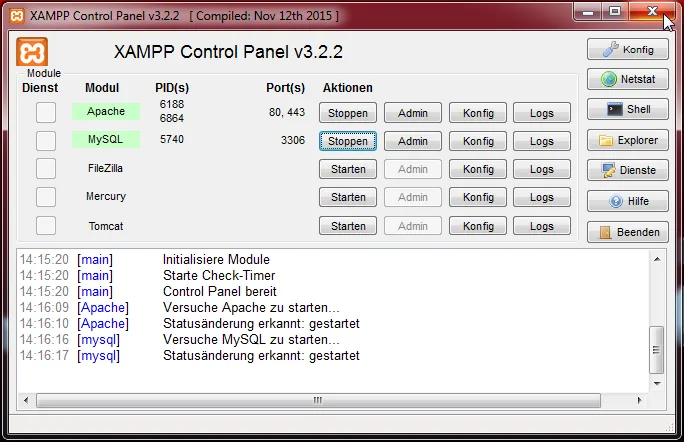Toggle Tomcat service checkbox
The image size is (684, 442).
coord(46,226)
